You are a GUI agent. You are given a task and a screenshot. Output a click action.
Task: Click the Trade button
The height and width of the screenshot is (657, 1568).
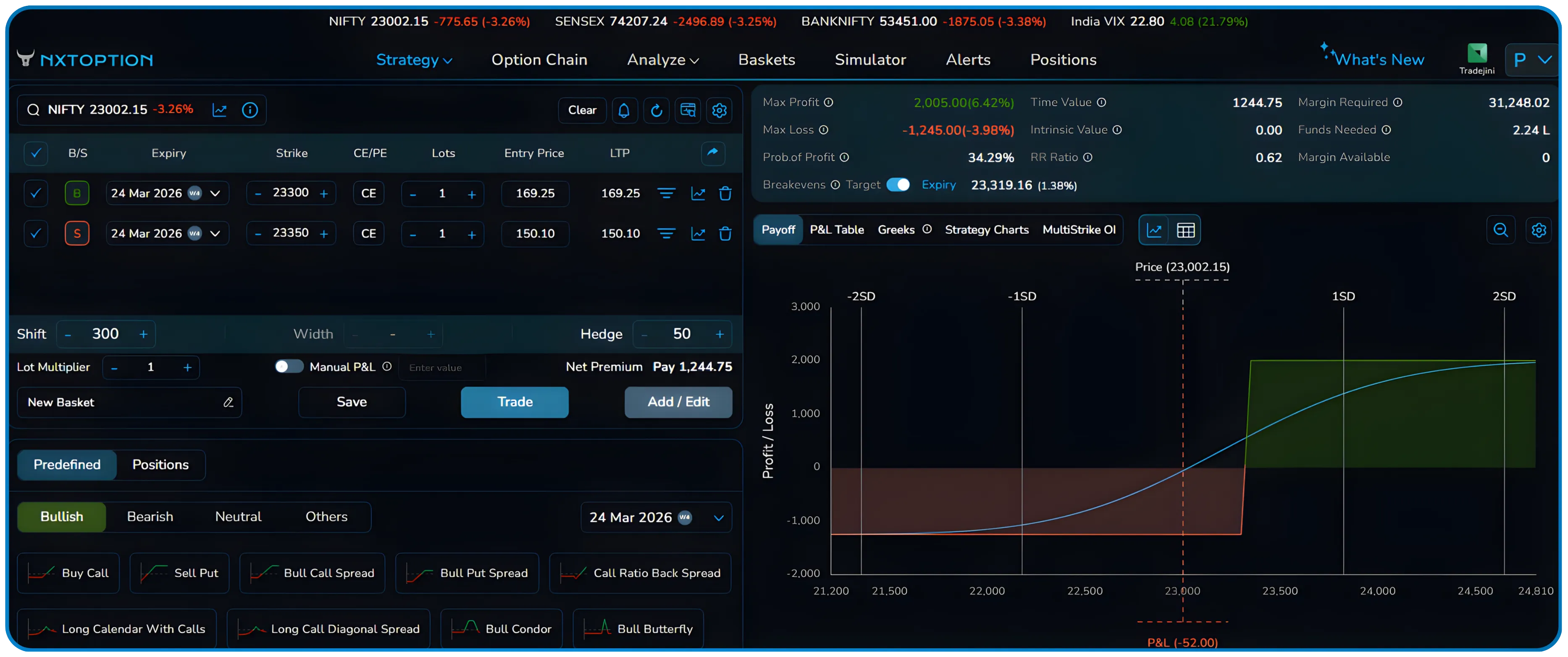pos(515,402)
